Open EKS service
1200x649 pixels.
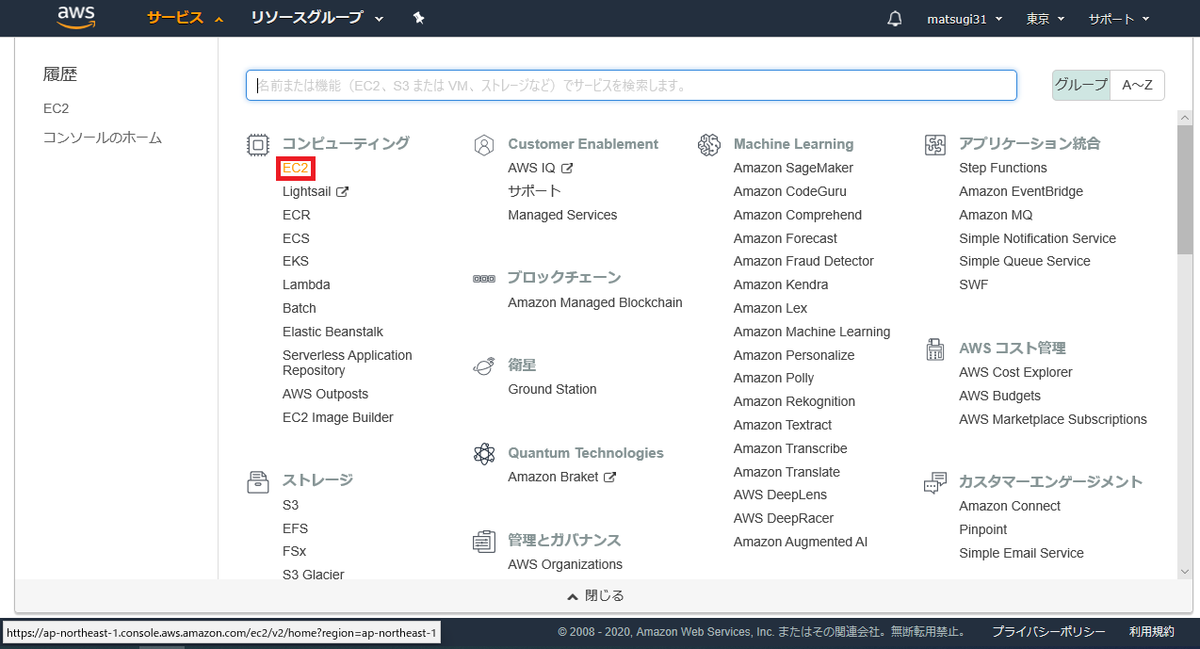(296, 261)
